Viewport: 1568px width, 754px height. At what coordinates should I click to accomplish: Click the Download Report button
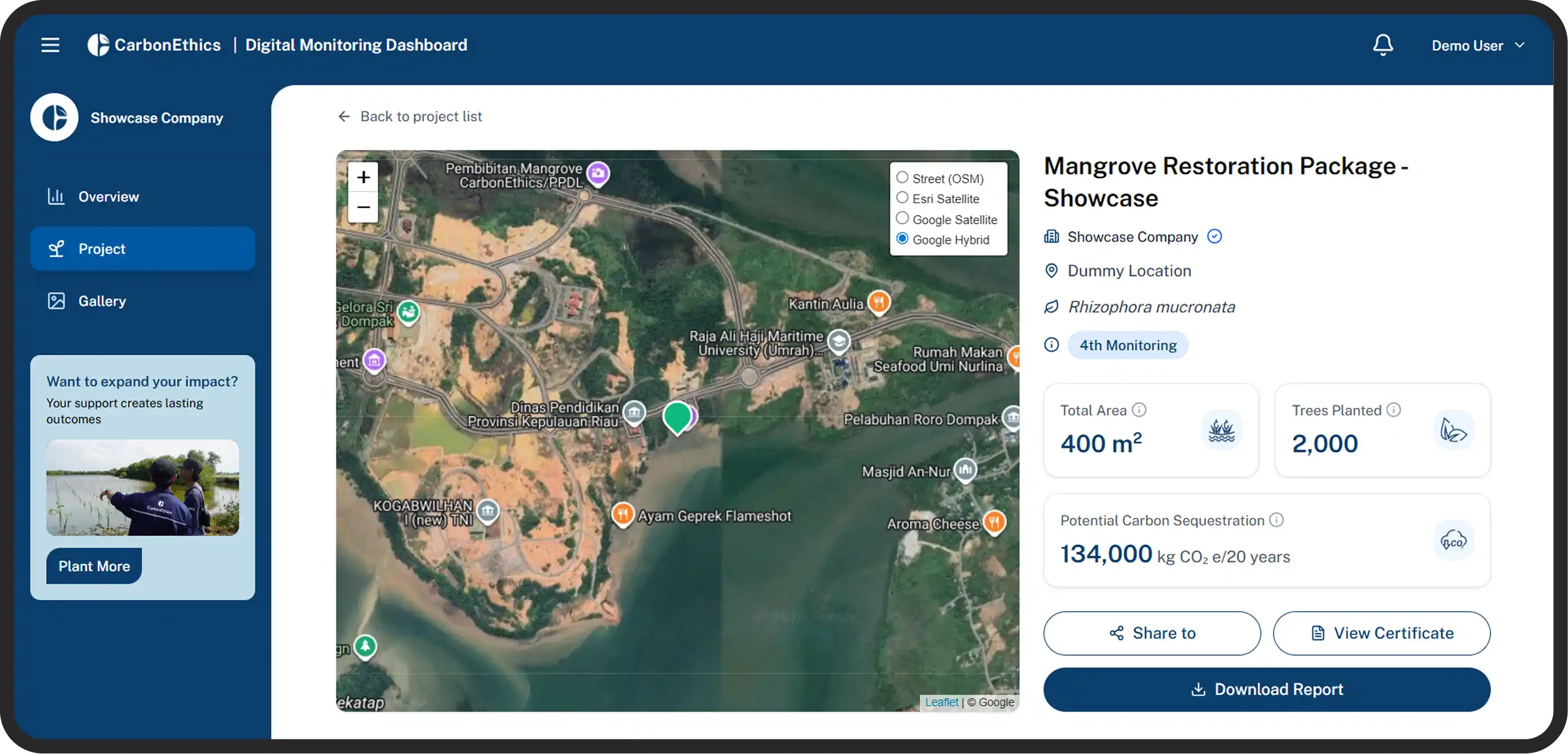[1267, 690]
